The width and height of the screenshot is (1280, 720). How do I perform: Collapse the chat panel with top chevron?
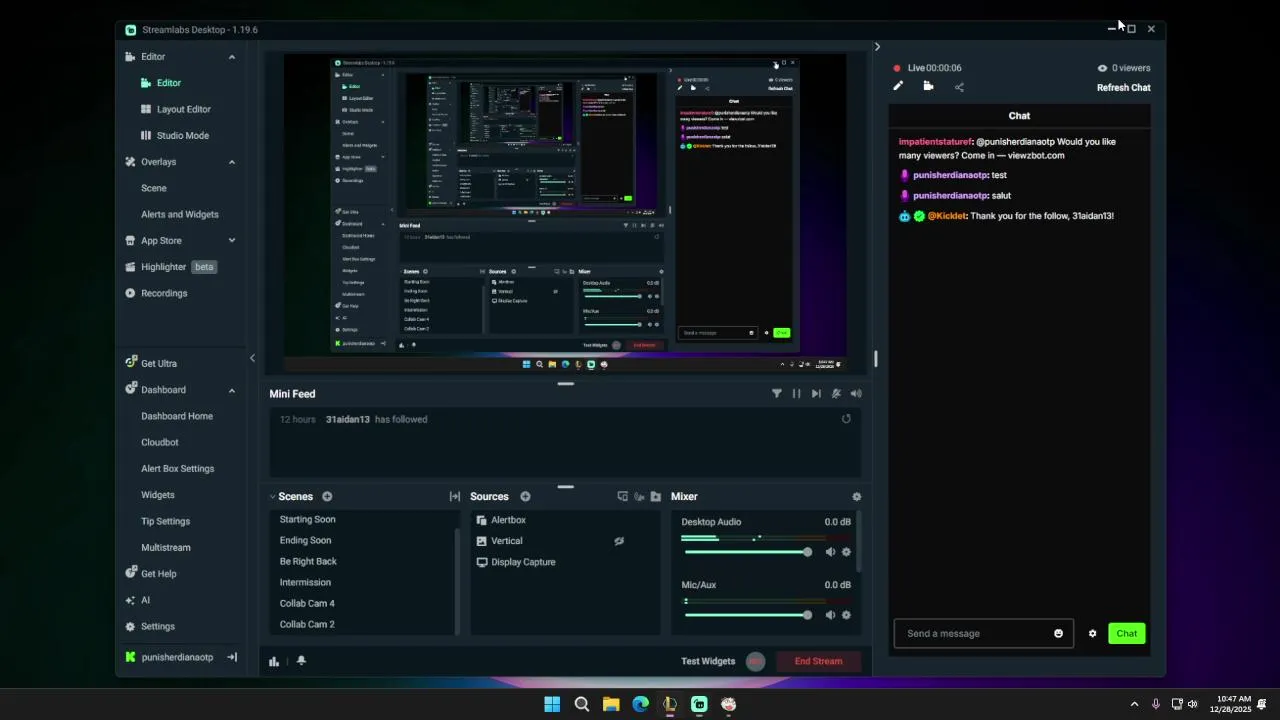coord(877,46)
